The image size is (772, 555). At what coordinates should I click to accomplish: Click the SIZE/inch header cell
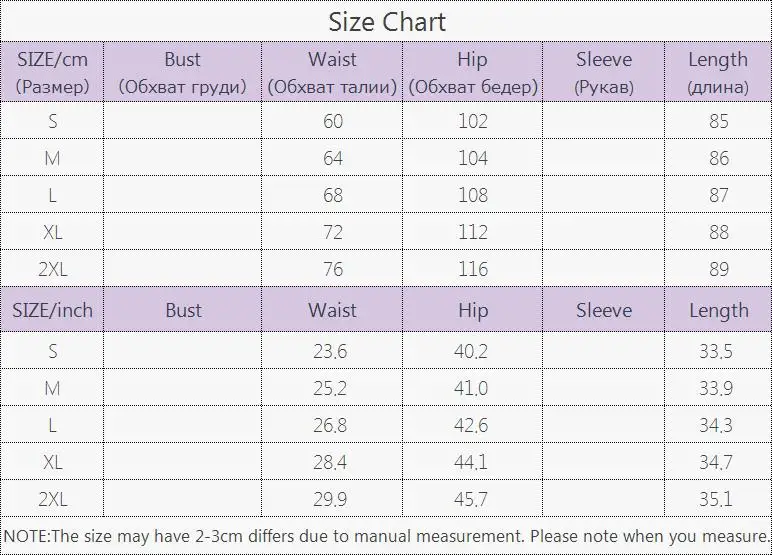(52, 310)
